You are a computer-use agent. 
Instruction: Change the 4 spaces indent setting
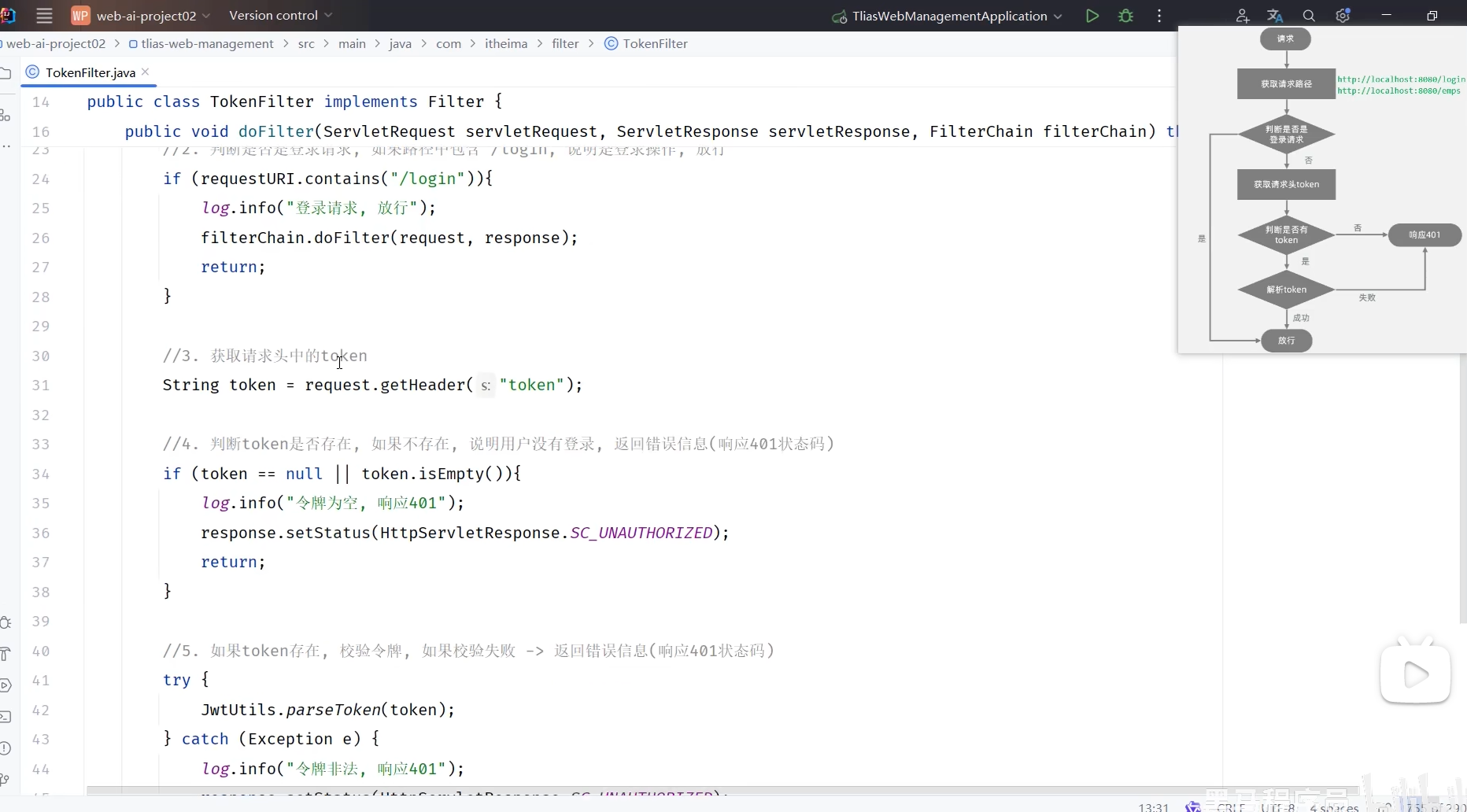1334,807
